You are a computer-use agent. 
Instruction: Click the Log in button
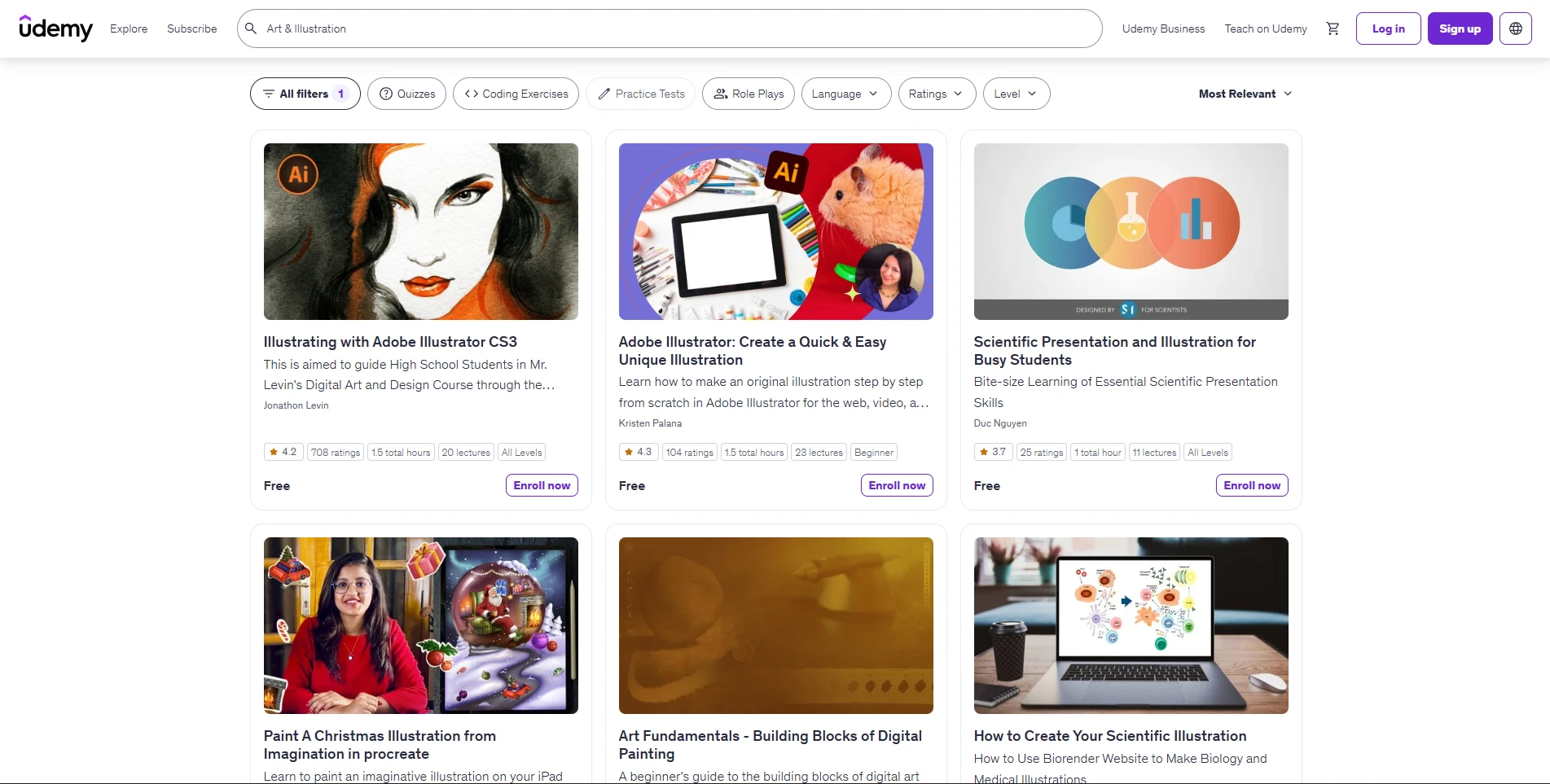(1388, 28)
